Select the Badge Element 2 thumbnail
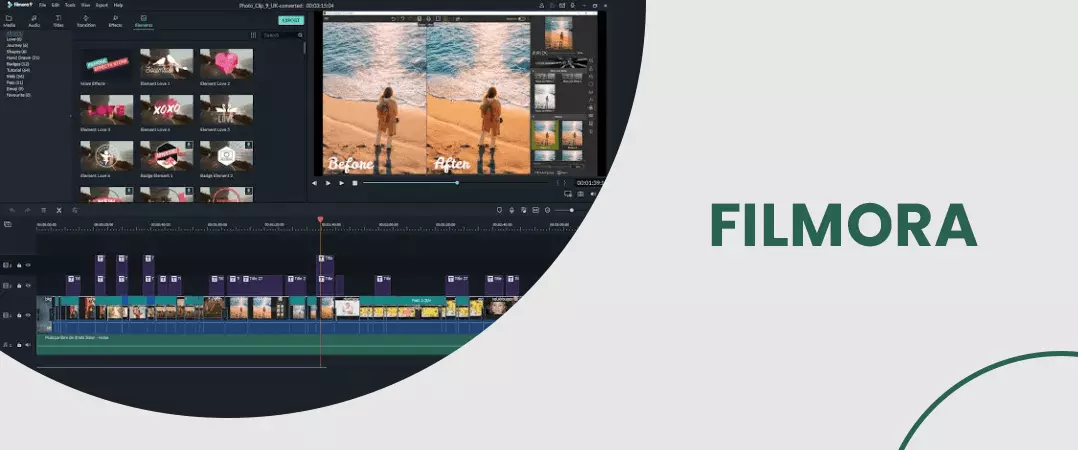 (x=226, y=156)
